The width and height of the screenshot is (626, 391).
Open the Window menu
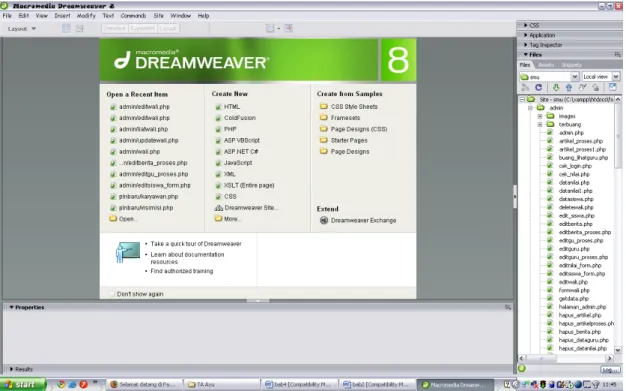click(180, 16)
